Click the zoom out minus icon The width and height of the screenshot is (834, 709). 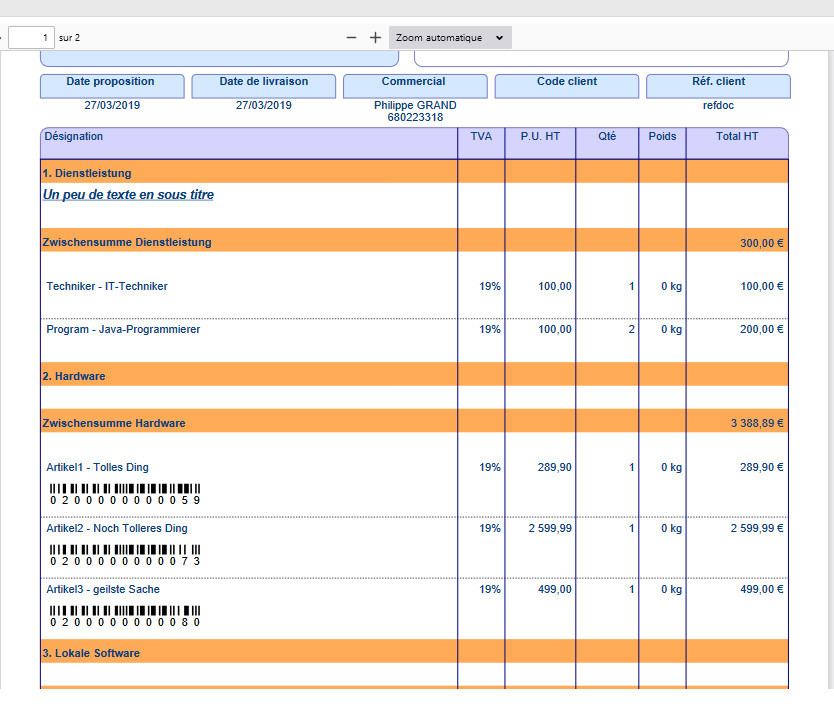point(351,38)
